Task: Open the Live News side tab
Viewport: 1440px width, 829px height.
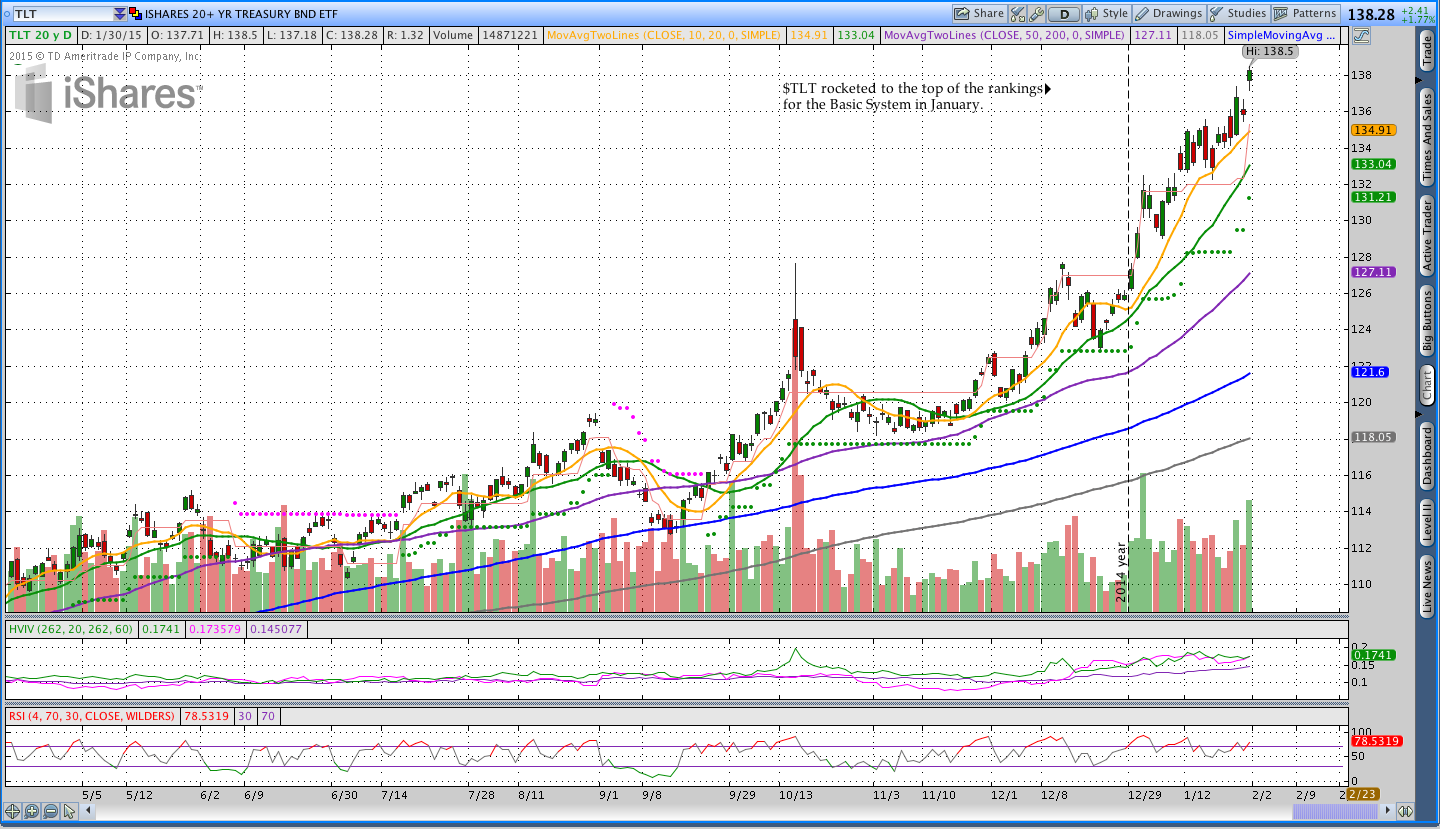Action: [x=1428, y=586]
